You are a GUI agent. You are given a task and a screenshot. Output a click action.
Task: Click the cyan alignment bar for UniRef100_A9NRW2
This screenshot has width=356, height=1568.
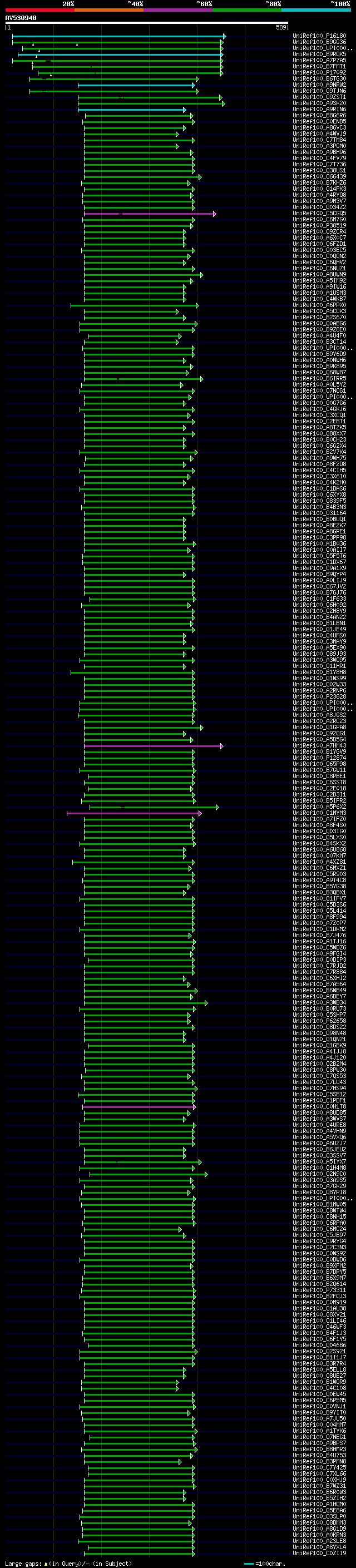point(137,85)
